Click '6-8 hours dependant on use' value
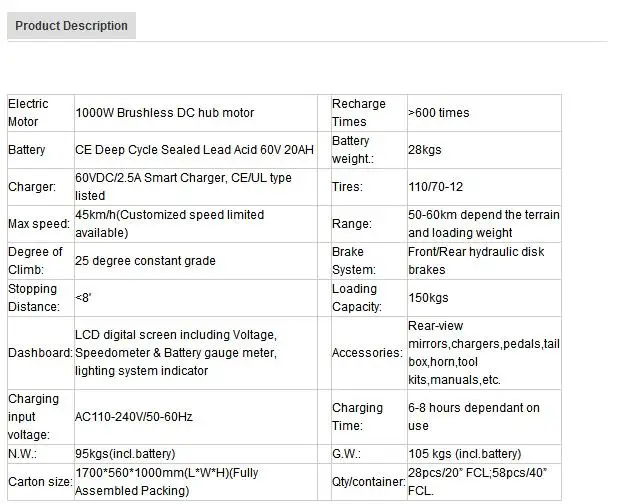Screen dimensions: 620x504 [x=474, y=417]
